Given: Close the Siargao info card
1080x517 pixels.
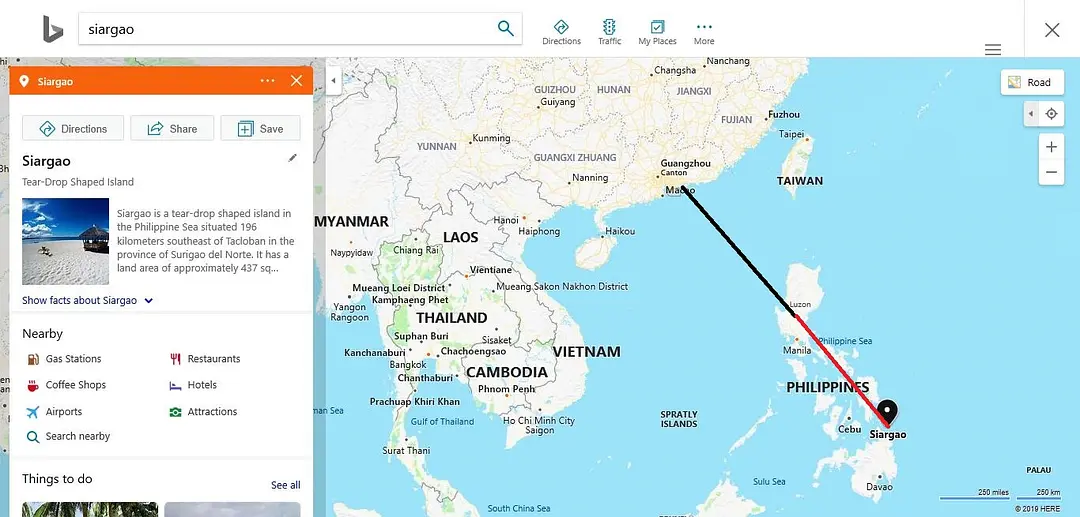Looking at the screenshot, I should pos(296,81).
